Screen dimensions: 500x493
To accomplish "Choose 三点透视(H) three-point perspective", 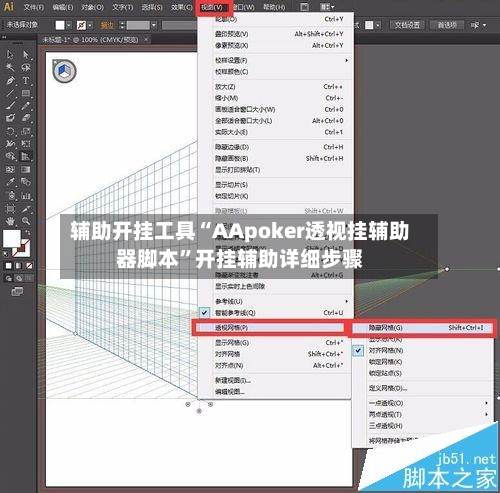I will tap(423, 426).
